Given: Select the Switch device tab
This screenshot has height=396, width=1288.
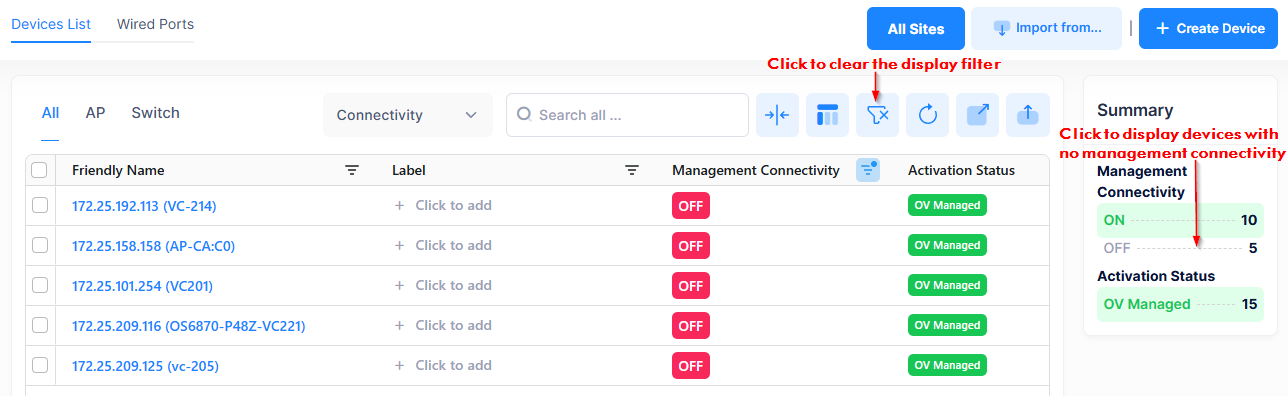Looking at the screenshot, I should pyautogui.click(x=156, y=113).
